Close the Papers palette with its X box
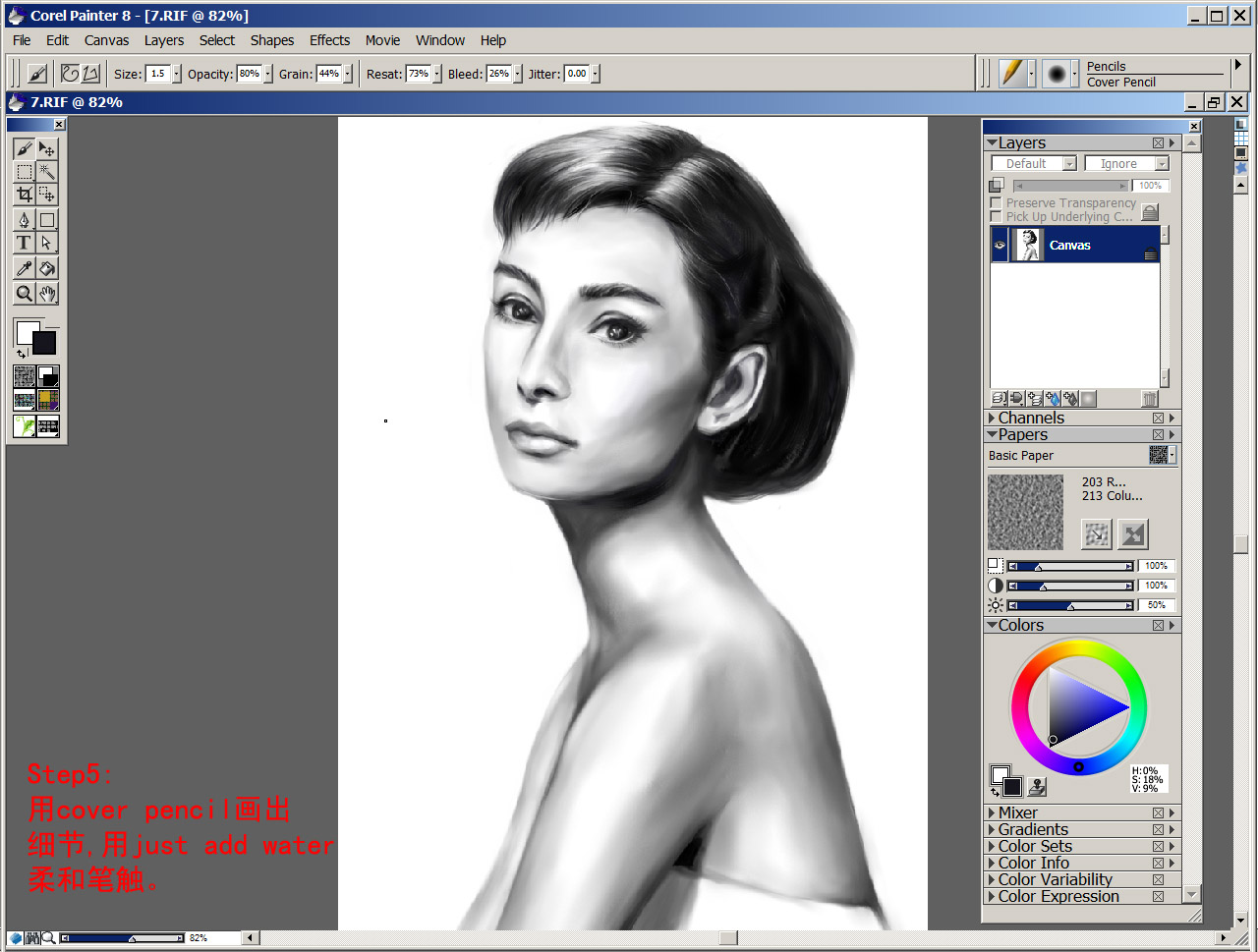This screenshot has height=952, width=1258. [x=1158, y=435]
